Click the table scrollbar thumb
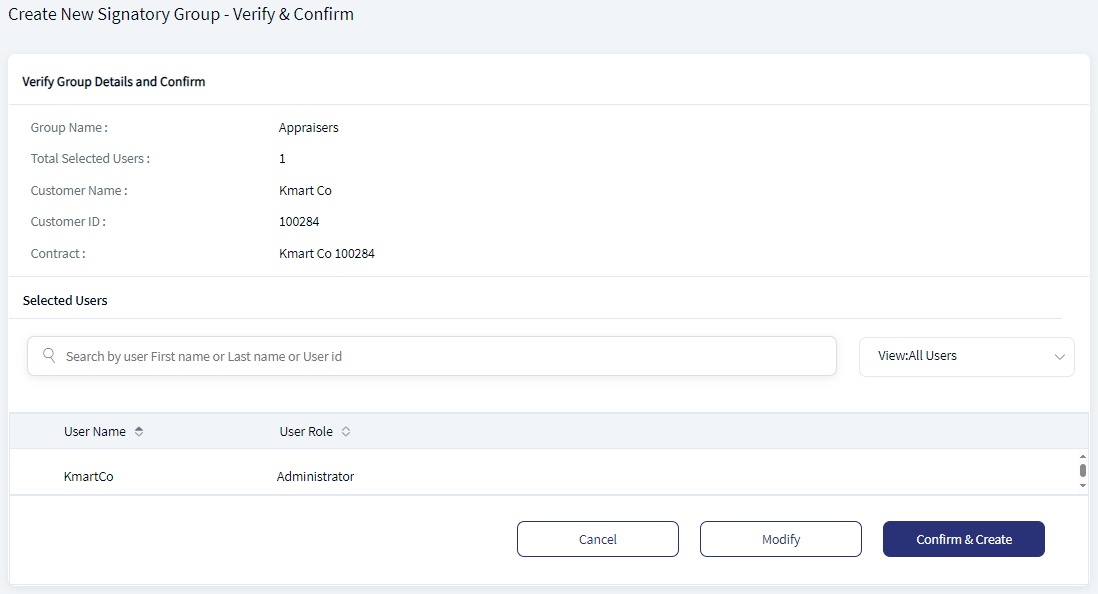The image size is (1098, 594). coord(1083,471)
